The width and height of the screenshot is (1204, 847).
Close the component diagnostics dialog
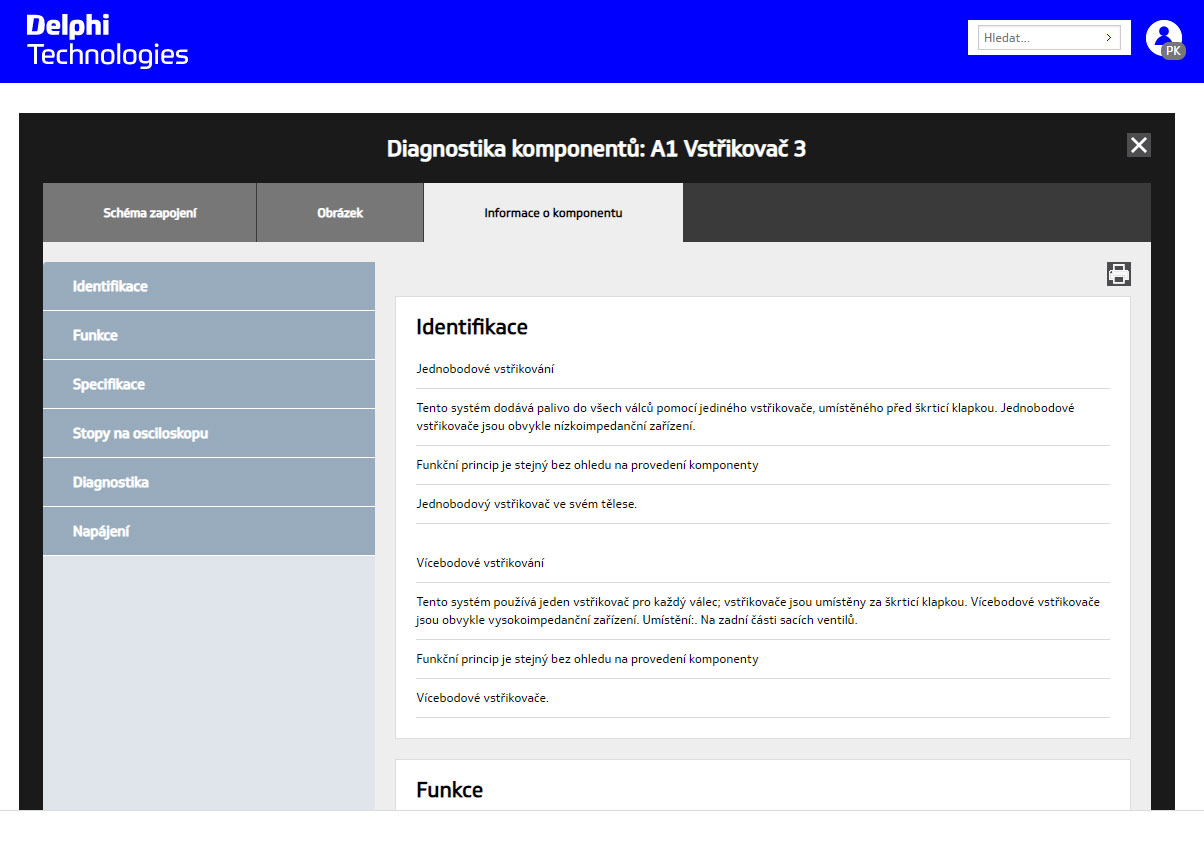tap(1139, 145)
